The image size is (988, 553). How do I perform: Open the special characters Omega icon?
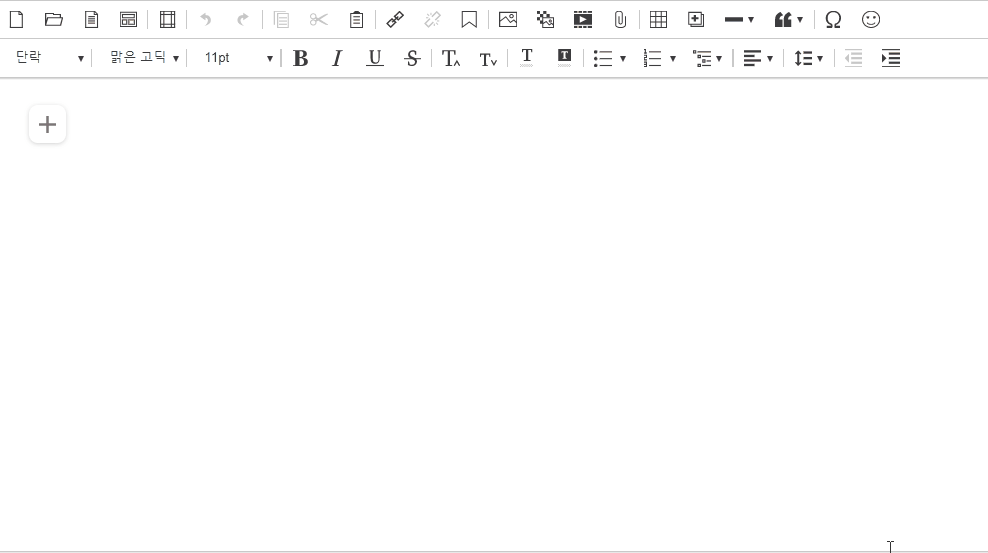click(833, 19)
